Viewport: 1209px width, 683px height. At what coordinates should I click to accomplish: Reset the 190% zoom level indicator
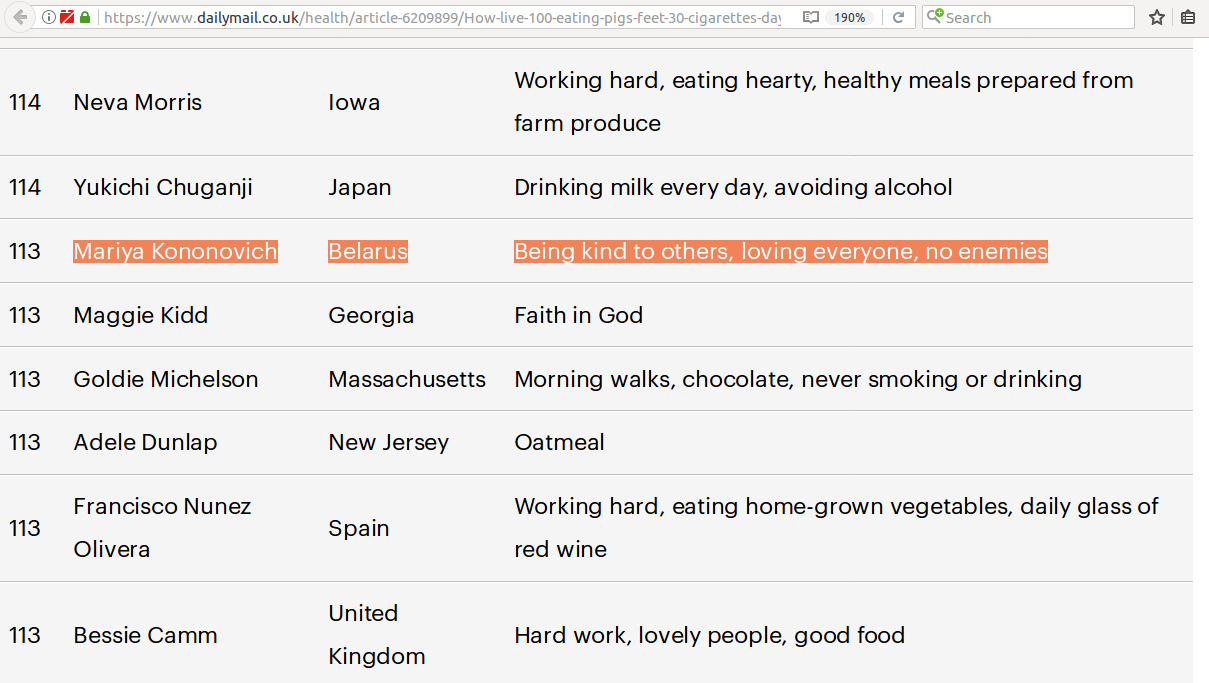point(849,17)
